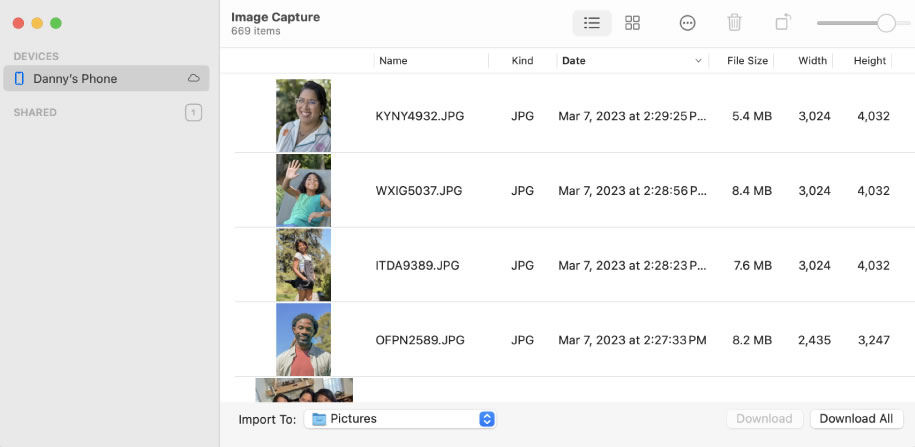Adjust the thumbnail size slider

tap(885, 23)
